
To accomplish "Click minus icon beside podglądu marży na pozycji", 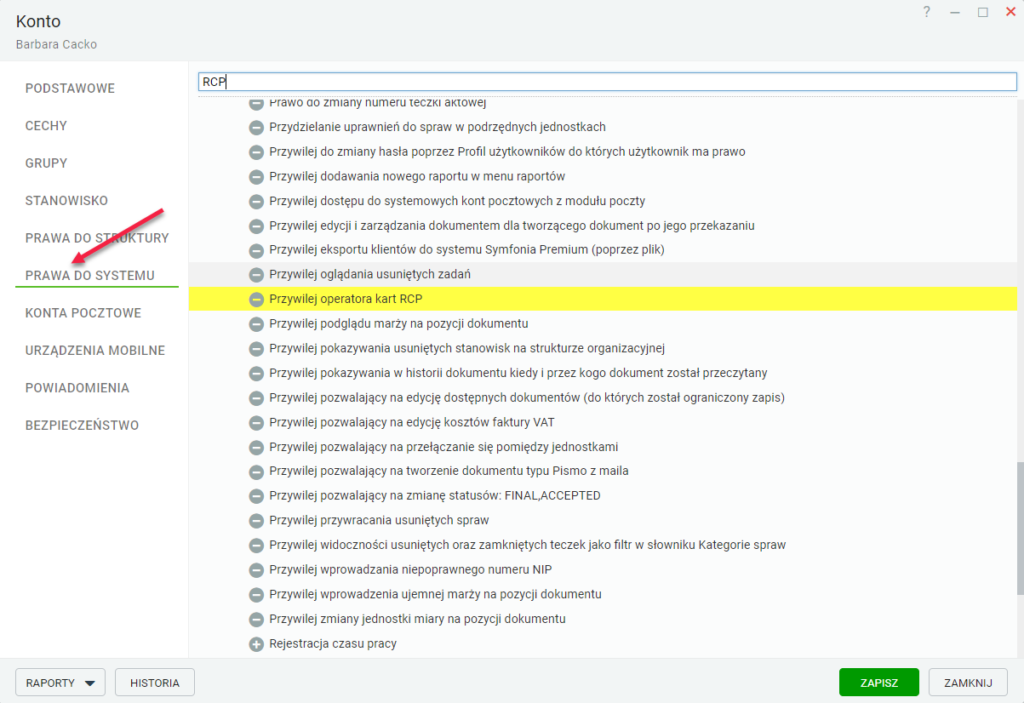I will pyautogui.click(x=256, y=324).
